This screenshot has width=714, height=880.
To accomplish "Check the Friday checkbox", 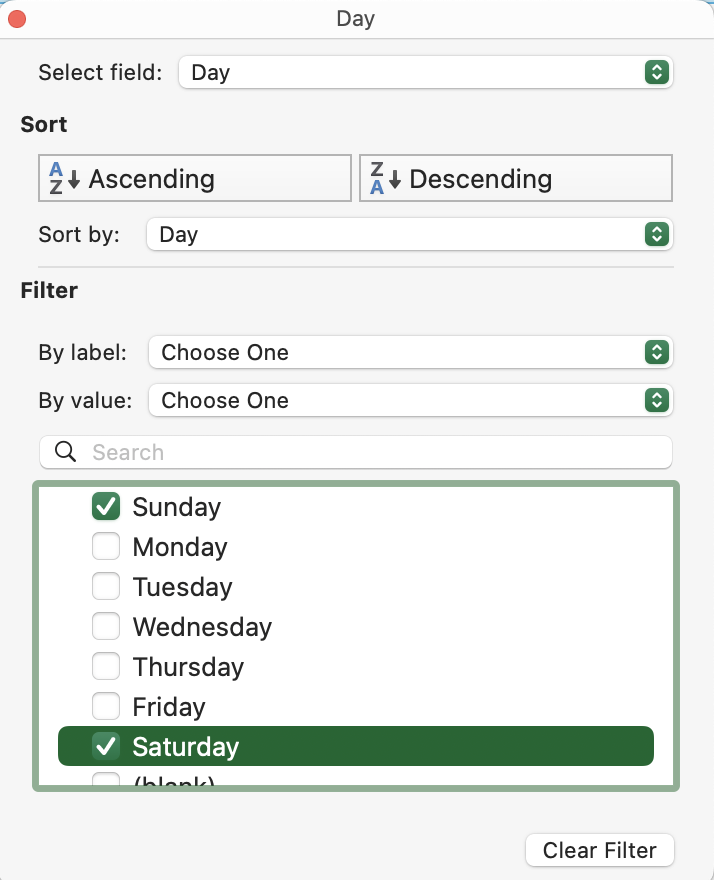I will pos(105,706).
